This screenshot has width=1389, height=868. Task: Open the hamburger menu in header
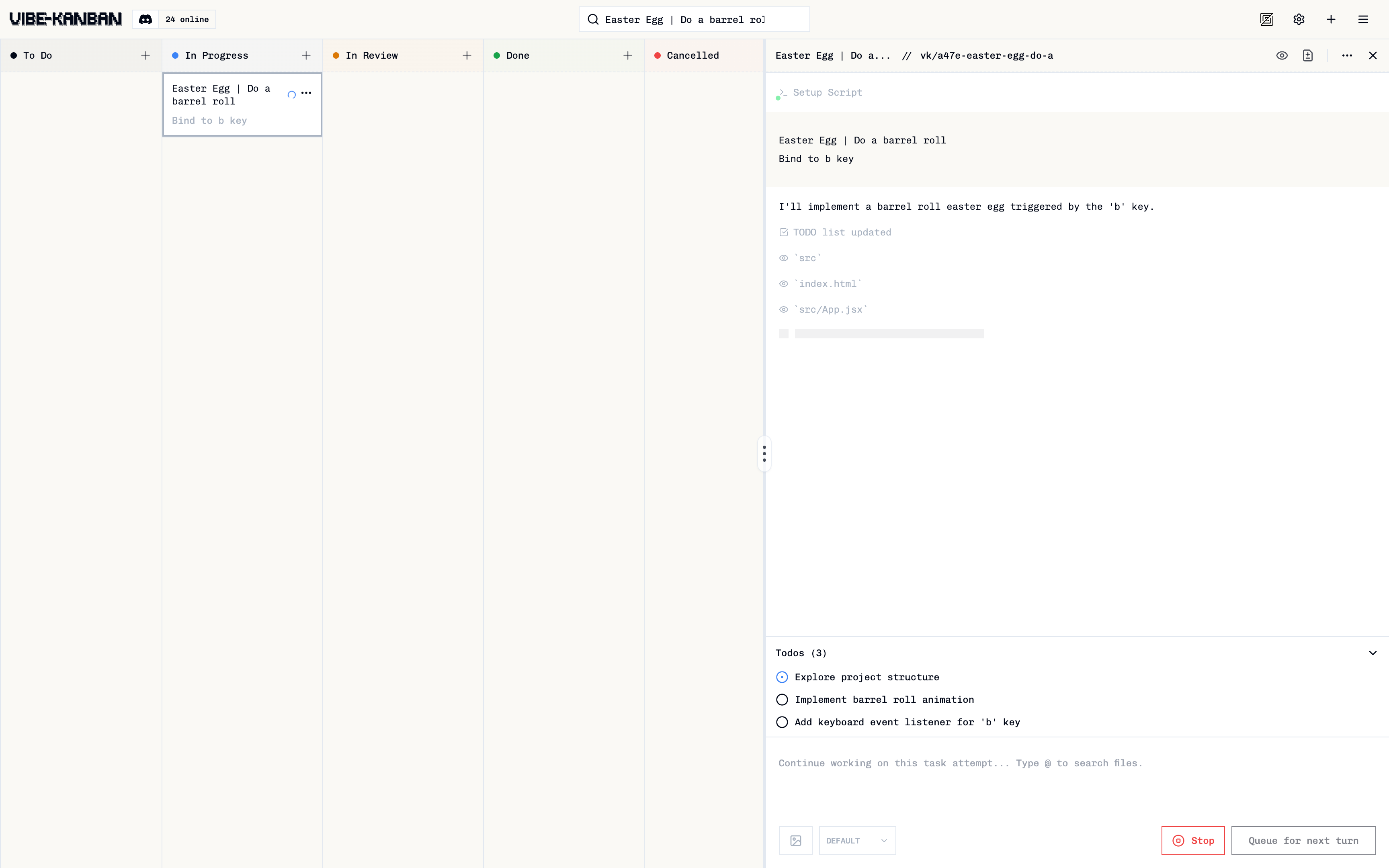pos(1363,20)
